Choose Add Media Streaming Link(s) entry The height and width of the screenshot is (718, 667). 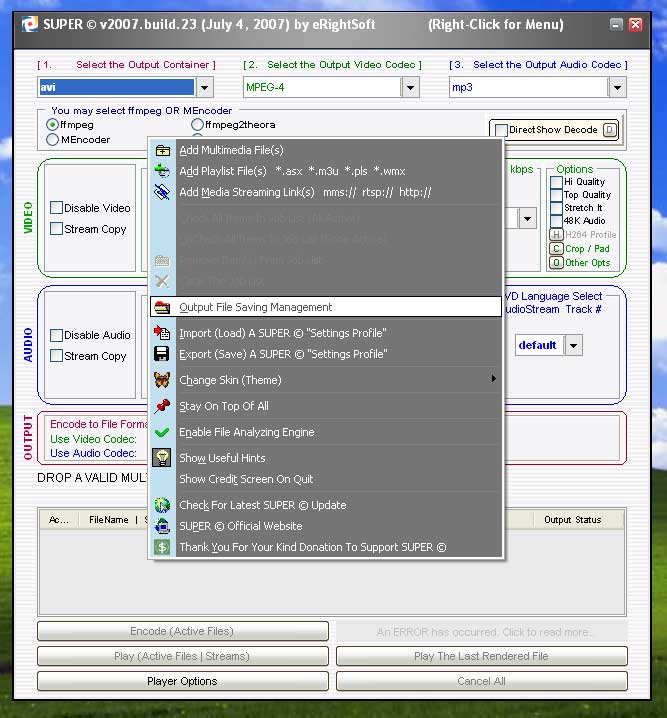[326, 192]
